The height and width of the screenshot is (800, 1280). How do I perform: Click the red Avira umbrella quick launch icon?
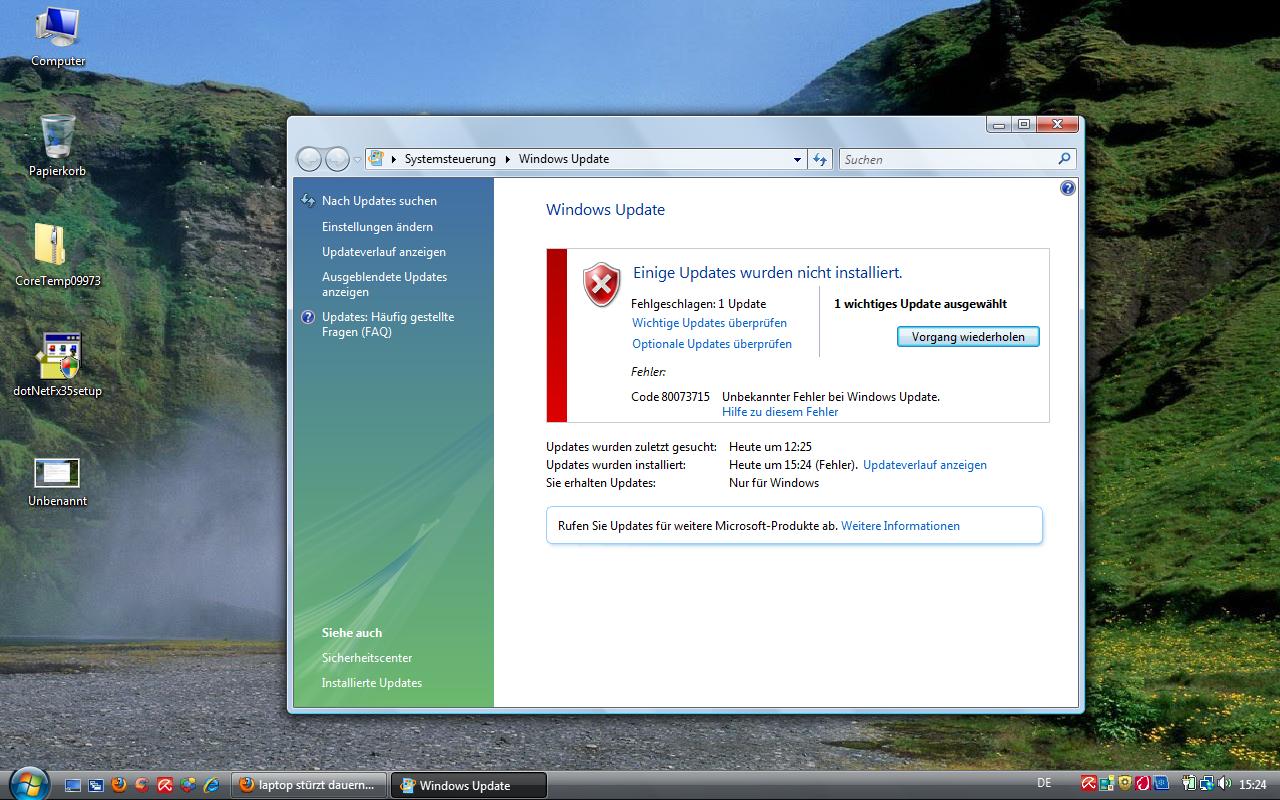(x=165, y=785)
